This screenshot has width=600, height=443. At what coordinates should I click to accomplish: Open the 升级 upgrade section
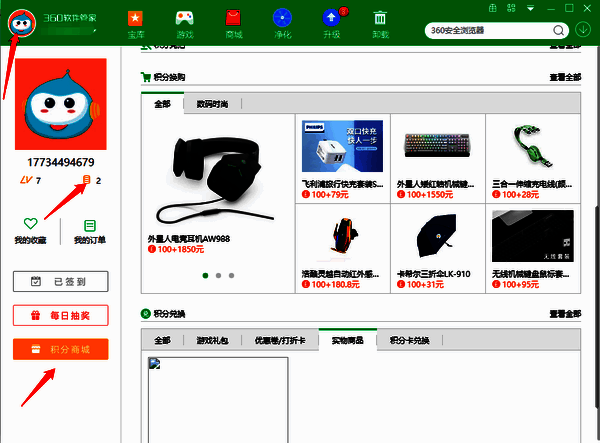tap(332, 24)
